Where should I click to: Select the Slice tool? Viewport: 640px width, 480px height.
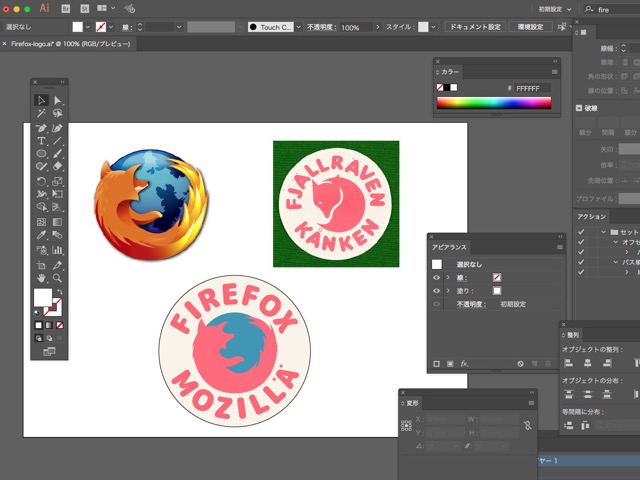[x=58, y=265]
